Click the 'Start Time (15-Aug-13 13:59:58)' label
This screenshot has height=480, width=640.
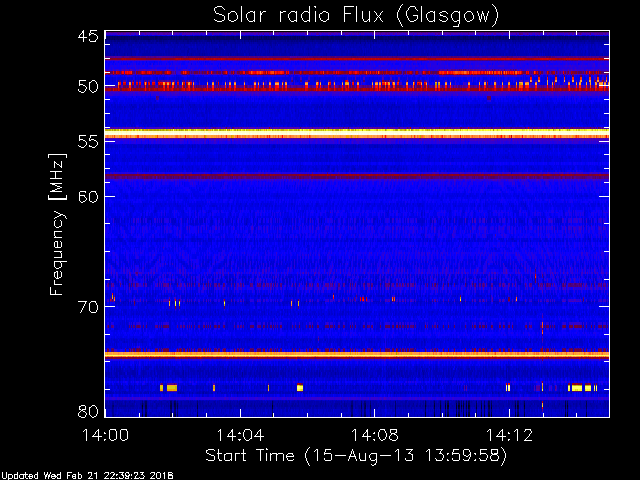pyautogui.click(x=356, y=456)
